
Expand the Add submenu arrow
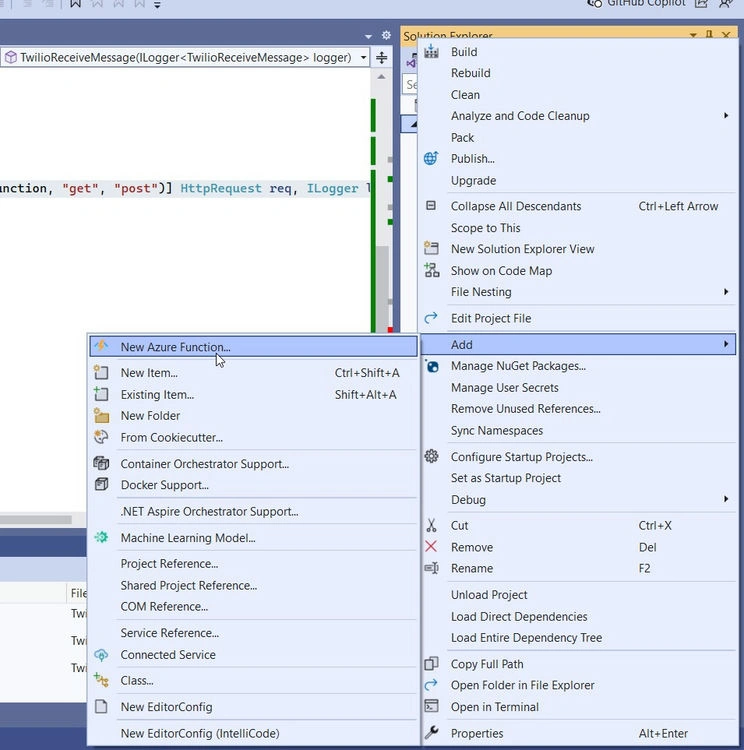pos(726,344)
